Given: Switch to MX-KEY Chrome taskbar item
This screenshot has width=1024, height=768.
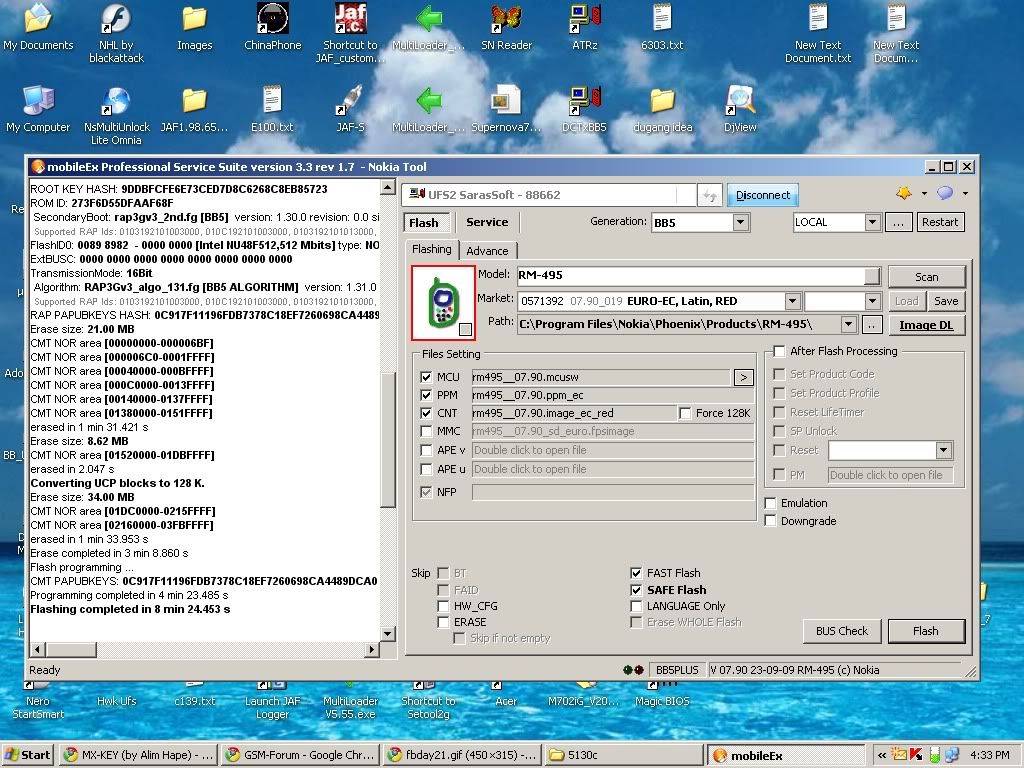Looking at the screenshot, I should 139,755.
